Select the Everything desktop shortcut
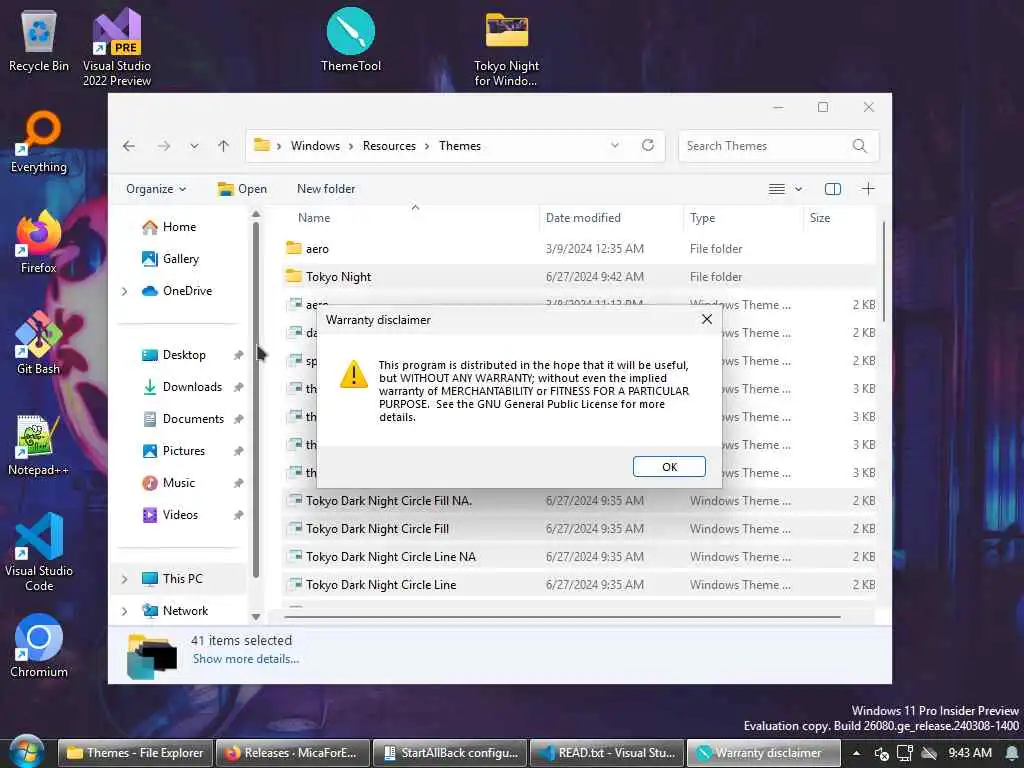1024x768 pixels. [x=39, y=142]
